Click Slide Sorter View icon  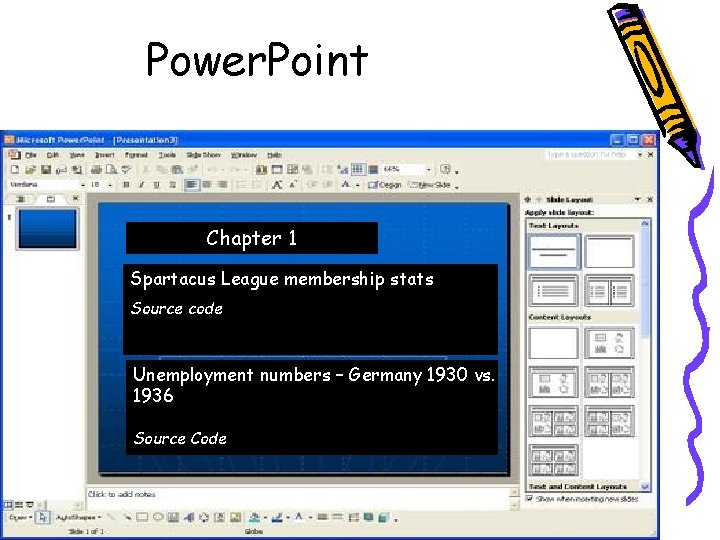tap(19, 505)
